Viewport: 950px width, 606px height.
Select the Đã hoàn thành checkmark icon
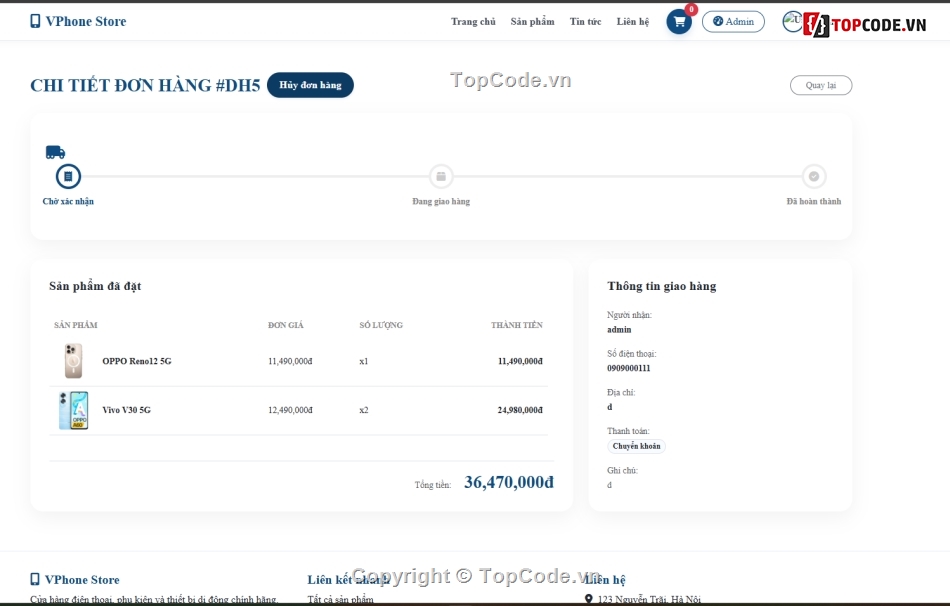(x=814, y=176)
